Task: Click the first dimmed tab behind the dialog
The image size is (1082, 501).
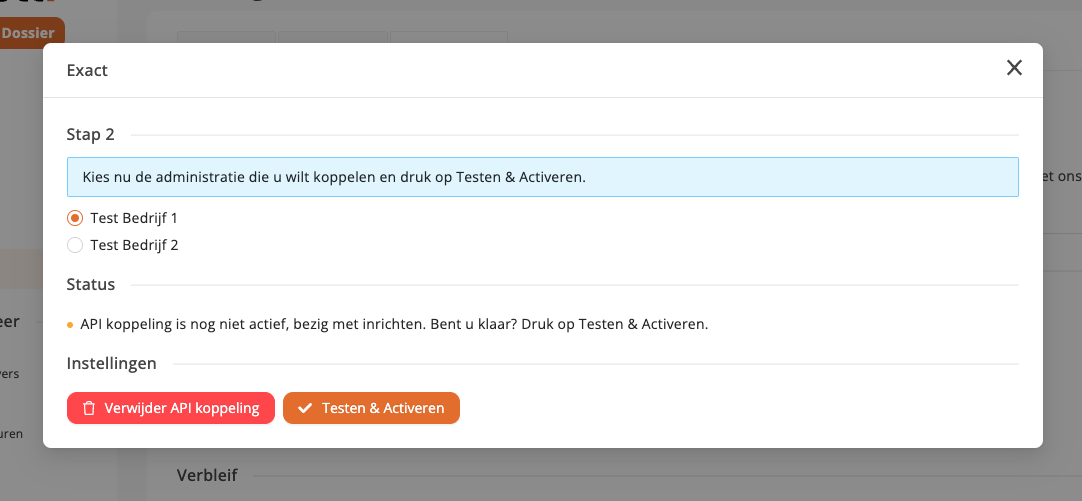Action: point(226,37)
